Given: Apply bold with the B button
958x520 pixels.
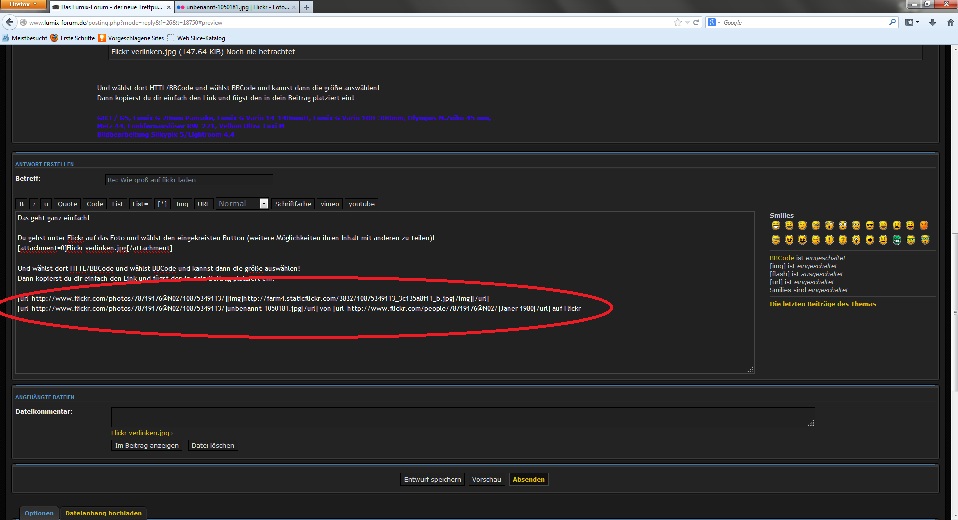Looking at the screenshot, I should pyautogui.click(x=21, y=204).
